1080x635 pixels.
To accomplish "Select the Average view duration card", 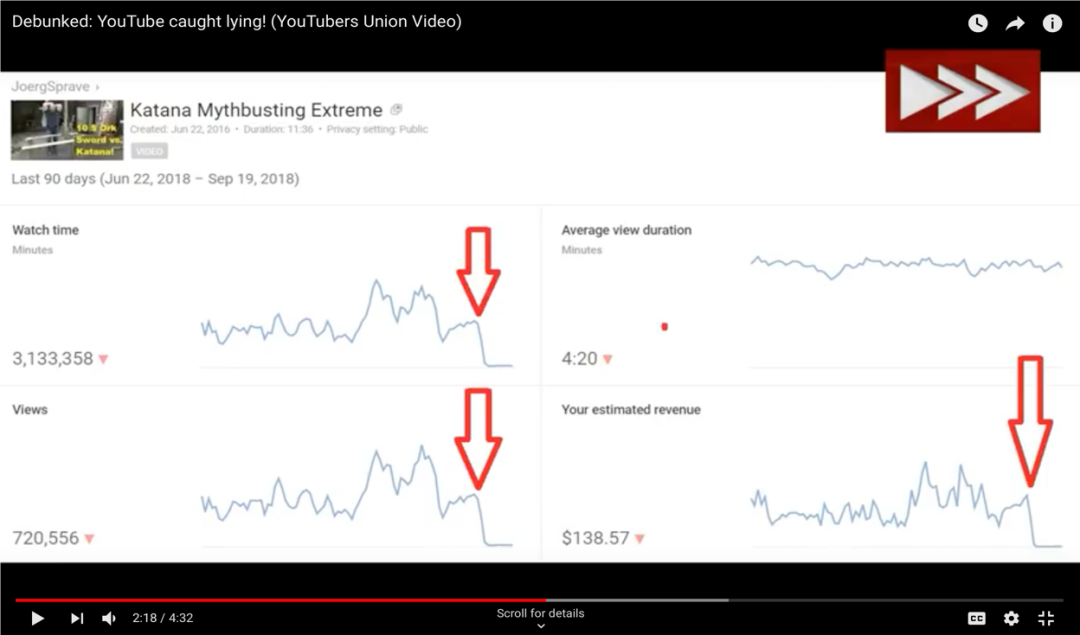I will click(810, 296).
